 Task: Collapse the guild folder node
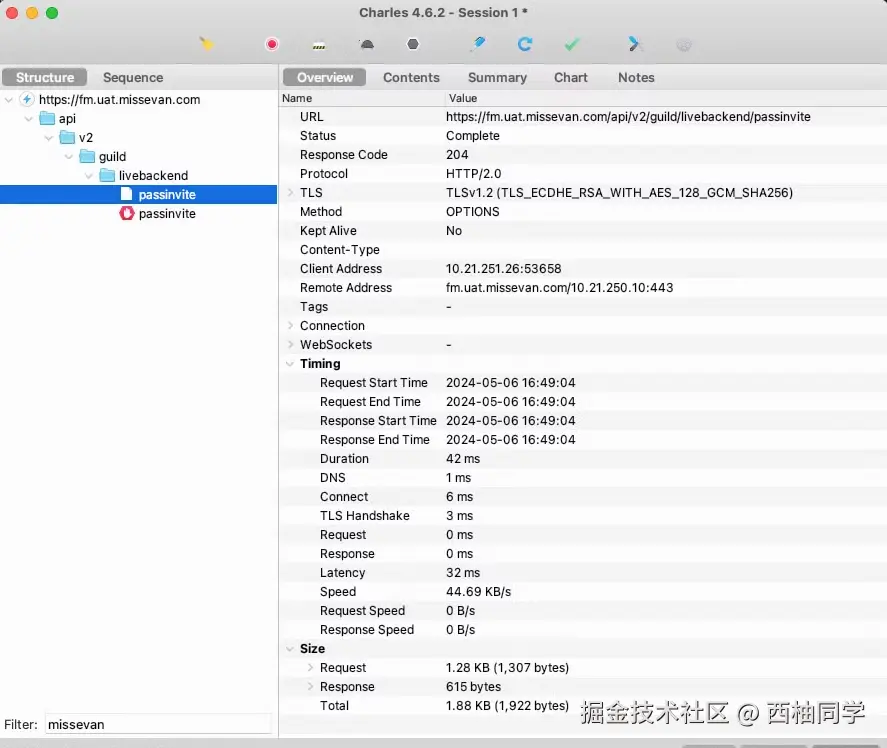click(x=68, y=157)
